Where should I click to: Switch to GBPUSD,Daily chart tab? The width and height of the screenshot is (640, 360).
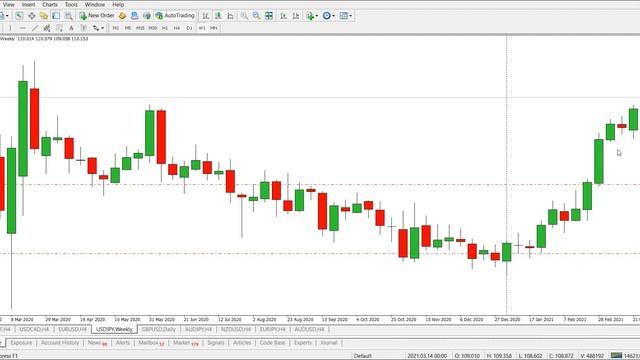click(x=158, y=329)
